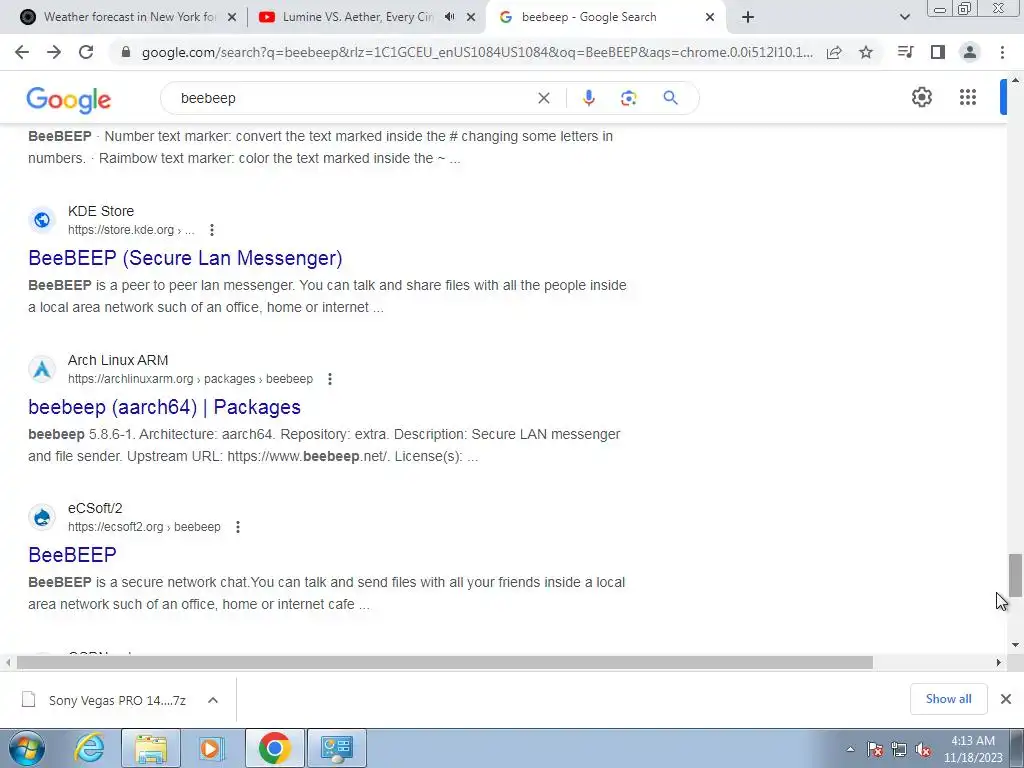Switch to Lumine VS. Aether YouTube tab
This screenshot has width=1024, height=768.
[358, 17]
